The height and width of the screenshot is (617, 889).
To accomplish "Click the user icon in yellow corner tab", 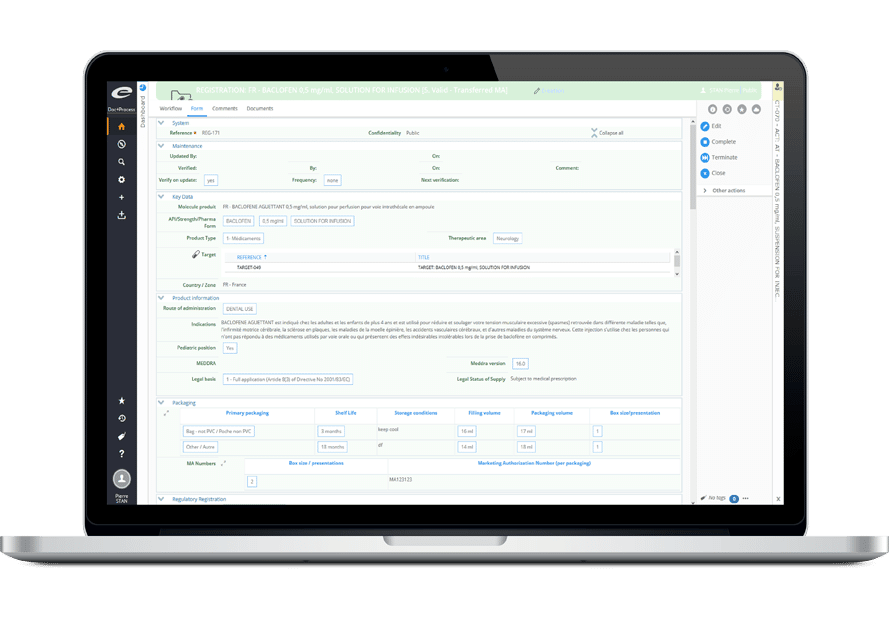I will pyautogui.click(x=778, y=87).
